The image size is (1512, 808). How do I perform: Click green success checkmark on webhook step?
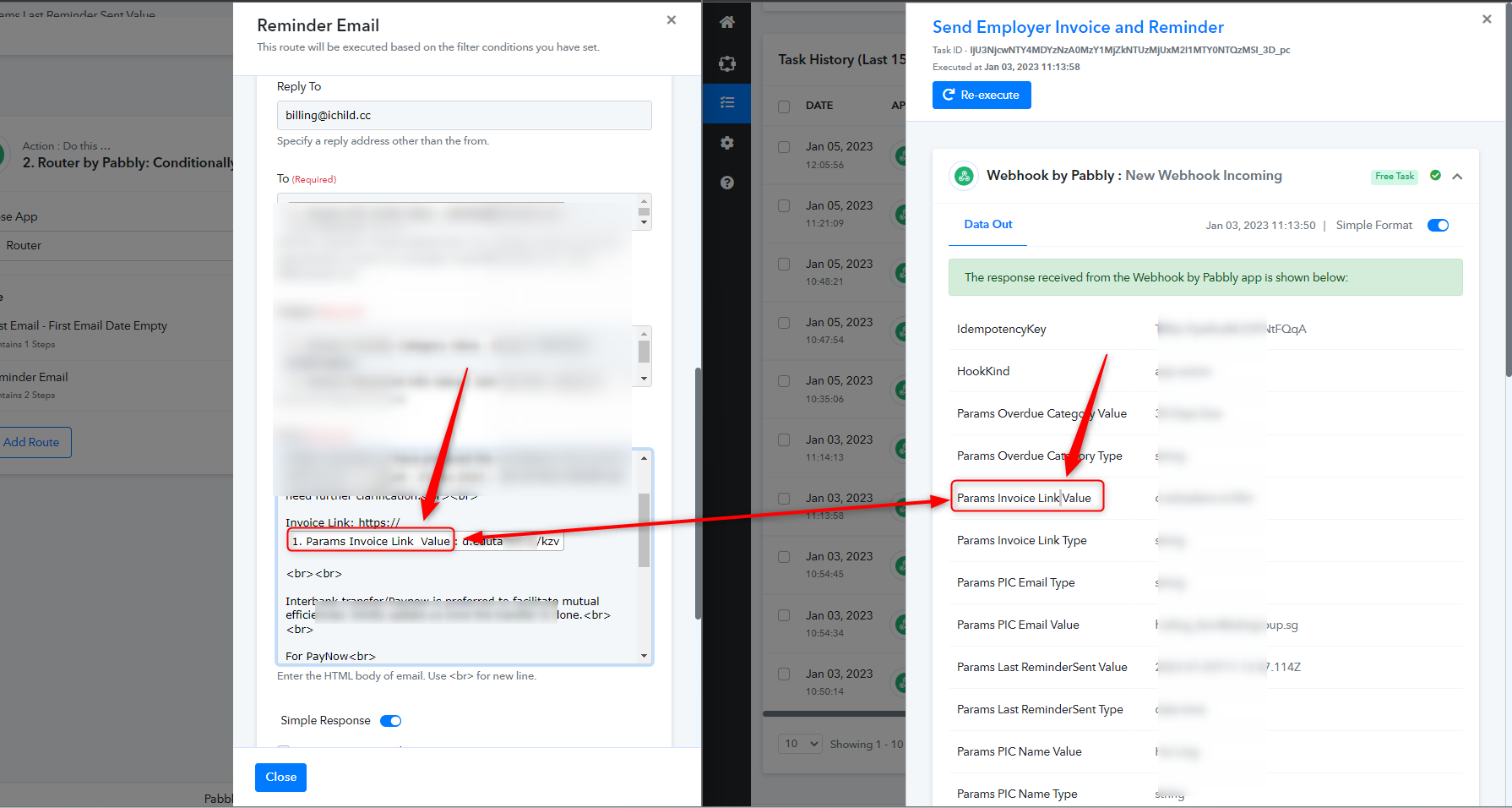(x=1435, y=176)
